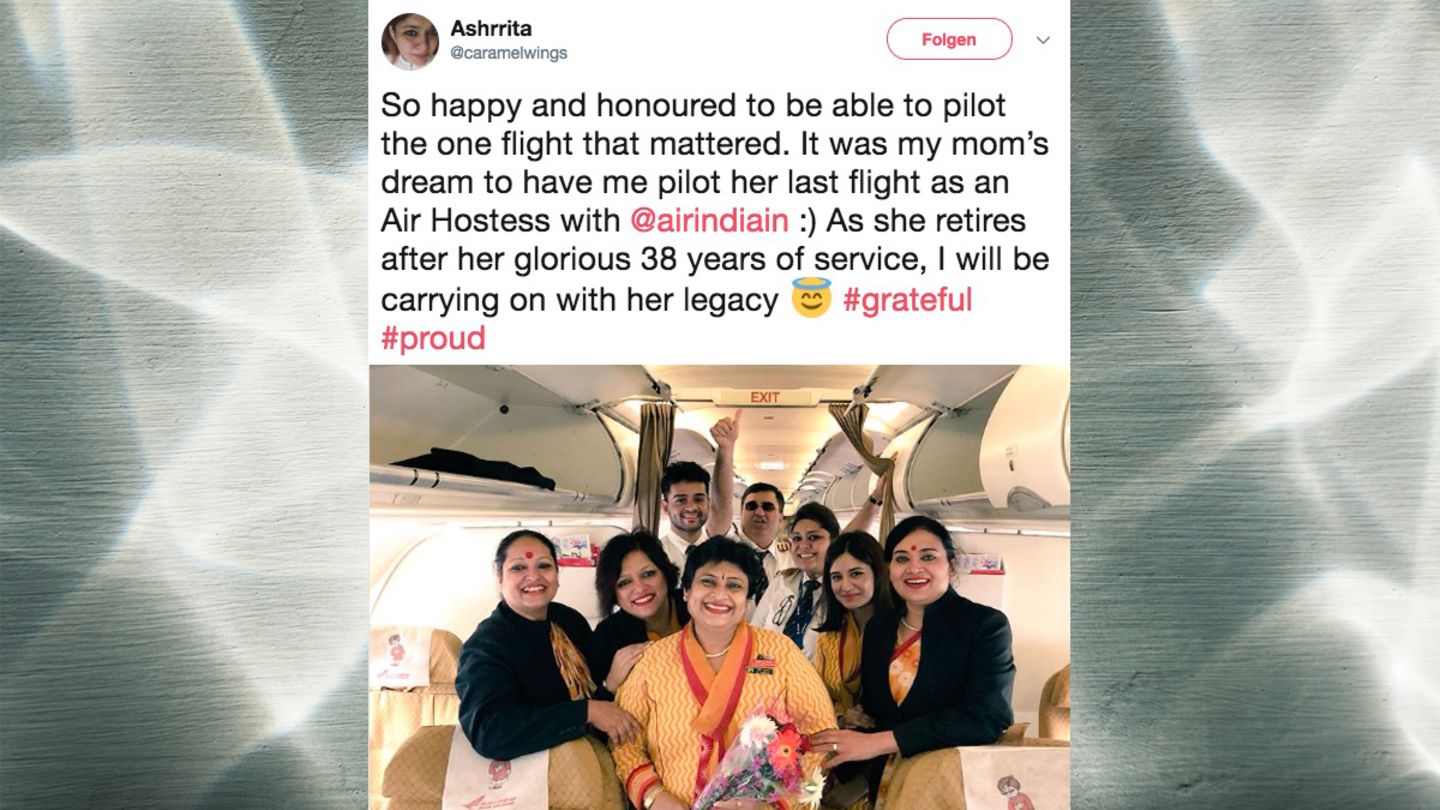Open the attached cabin crew photo

pyautogui.click(x=719, y=587)
